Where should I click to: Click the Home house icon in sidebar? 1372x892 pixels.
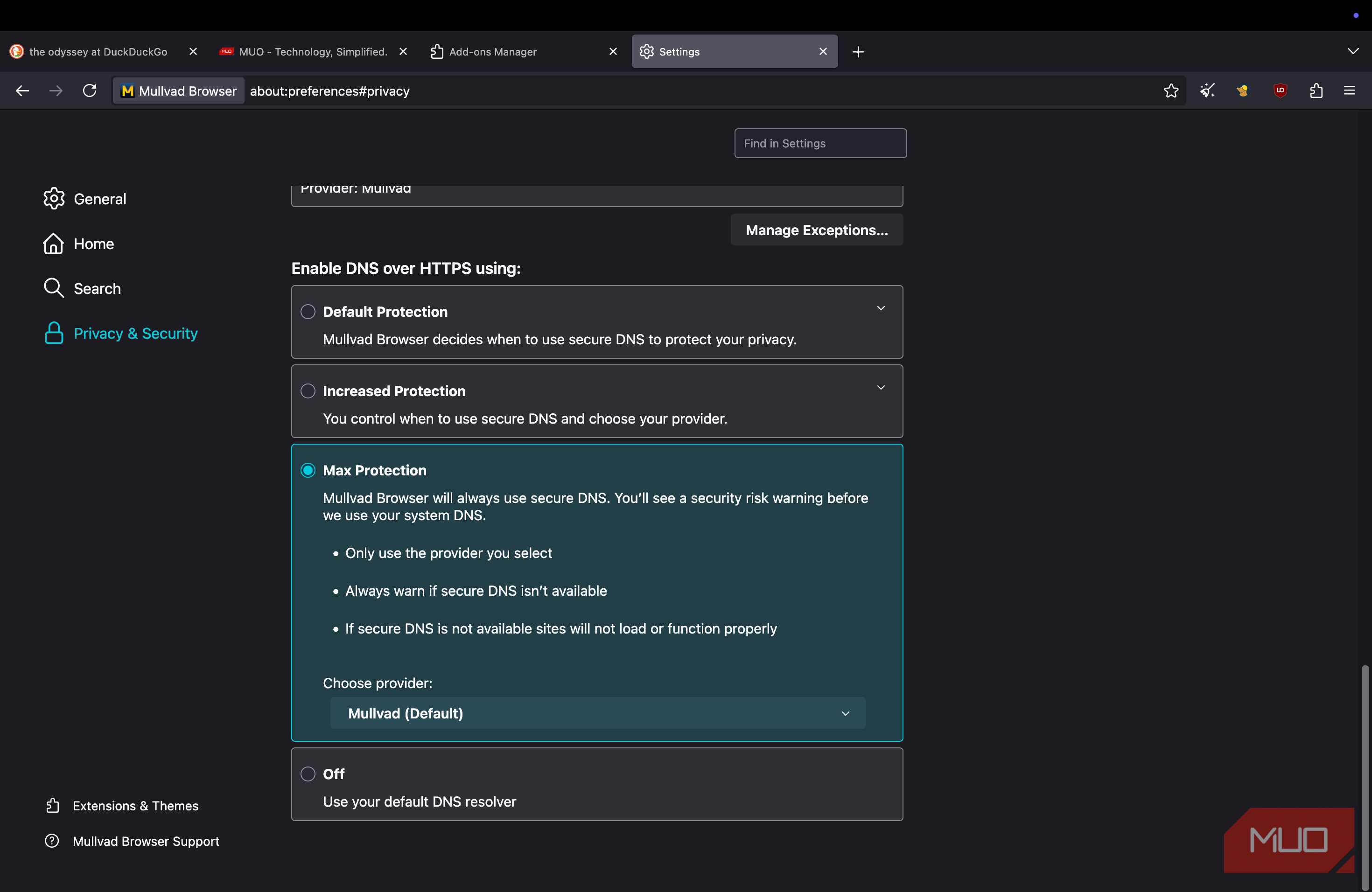[54, 243]
